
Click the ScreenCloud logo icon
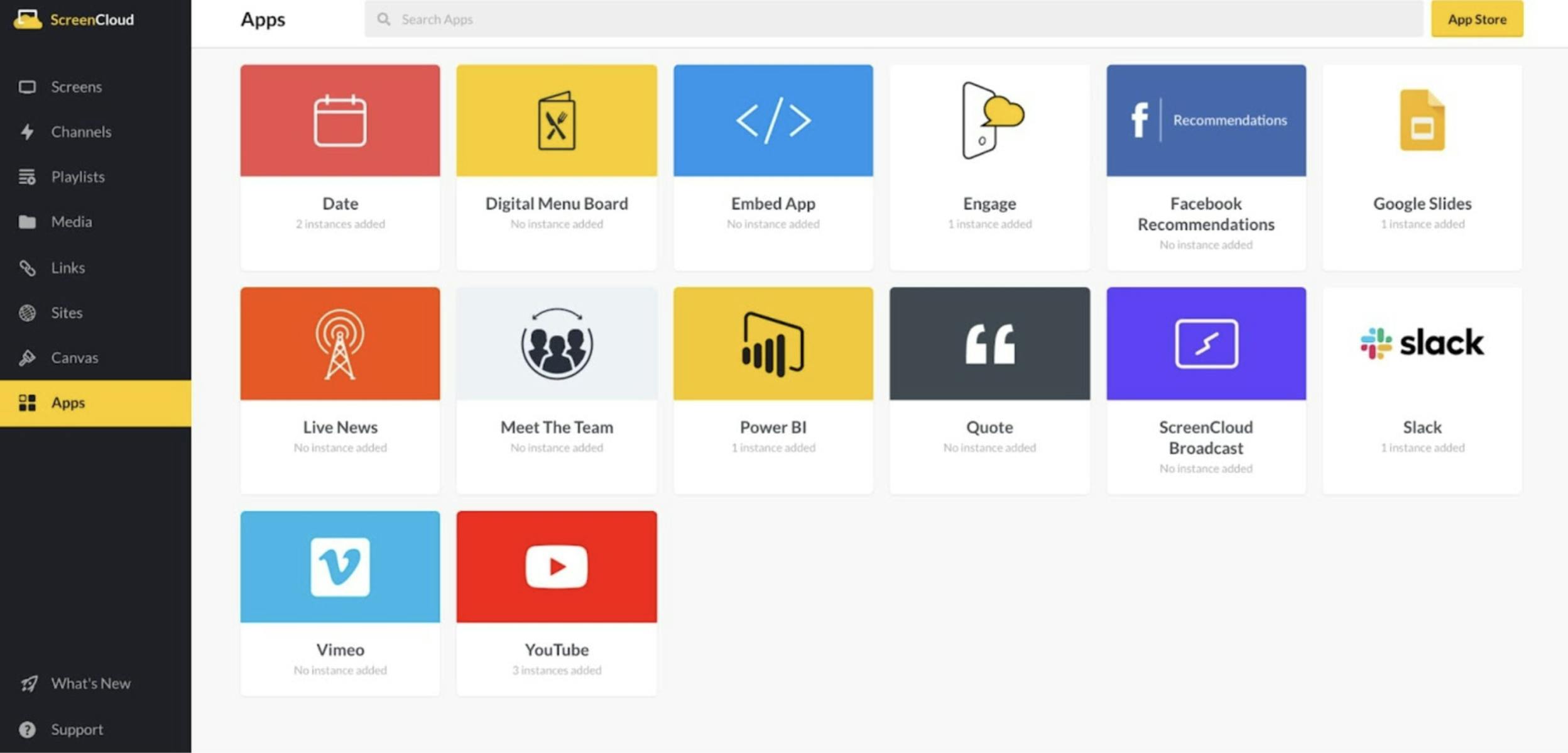click(x=28, y=19)
